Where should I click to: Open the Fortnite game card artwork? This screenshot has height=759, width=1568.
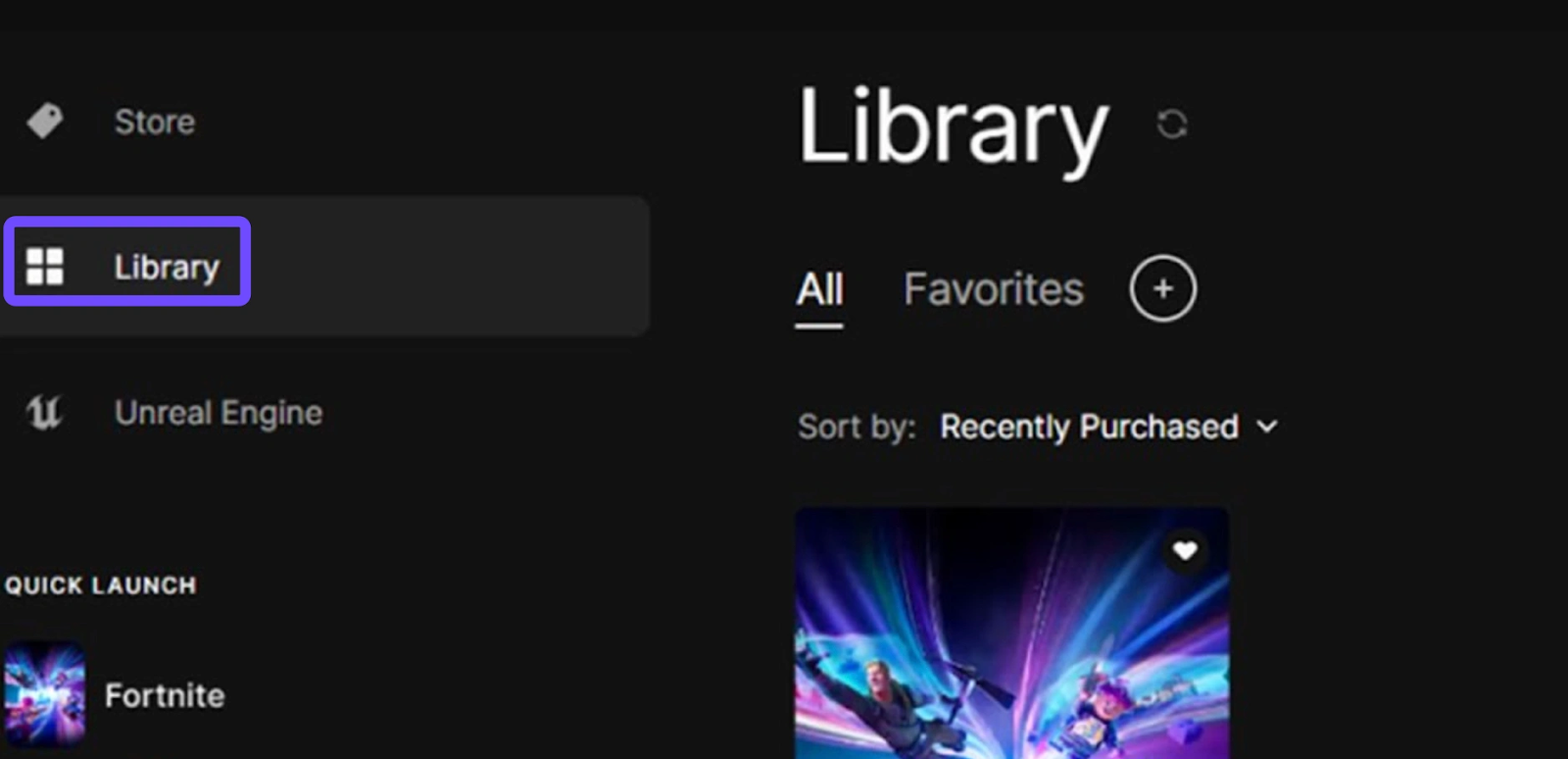tap(1011, 632)
